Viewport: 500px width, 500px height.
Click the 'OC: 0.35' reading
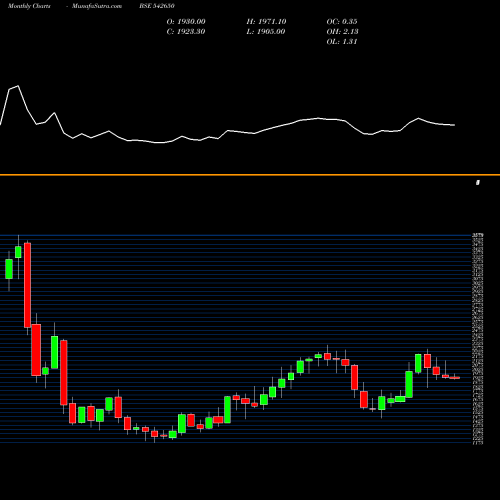342,22
